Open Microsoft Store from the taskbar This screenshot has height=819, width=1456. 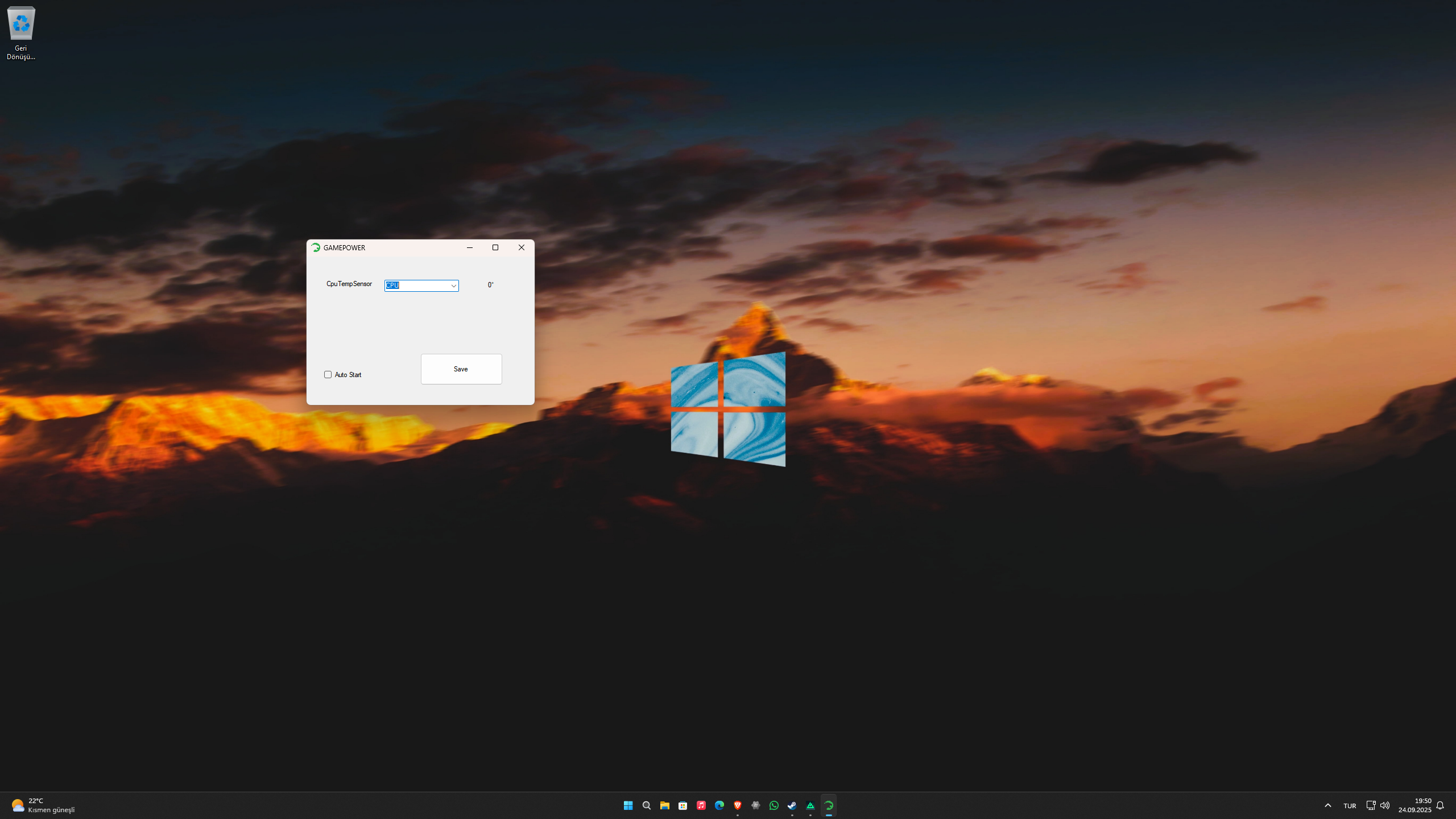tap(683, 805)
